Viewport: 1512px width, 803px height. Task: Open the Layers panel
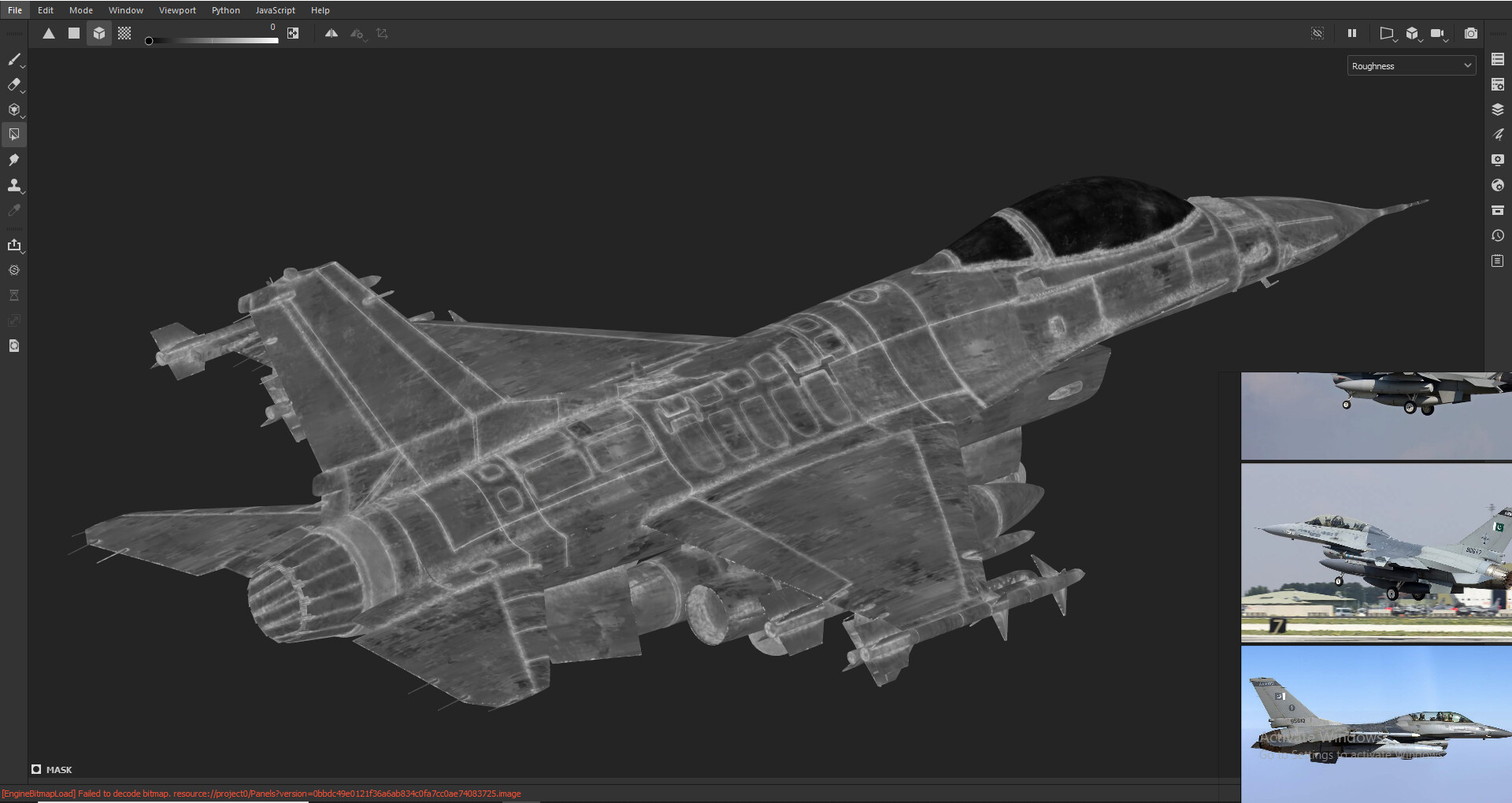pyautogui.click(x=1497, y=109)
